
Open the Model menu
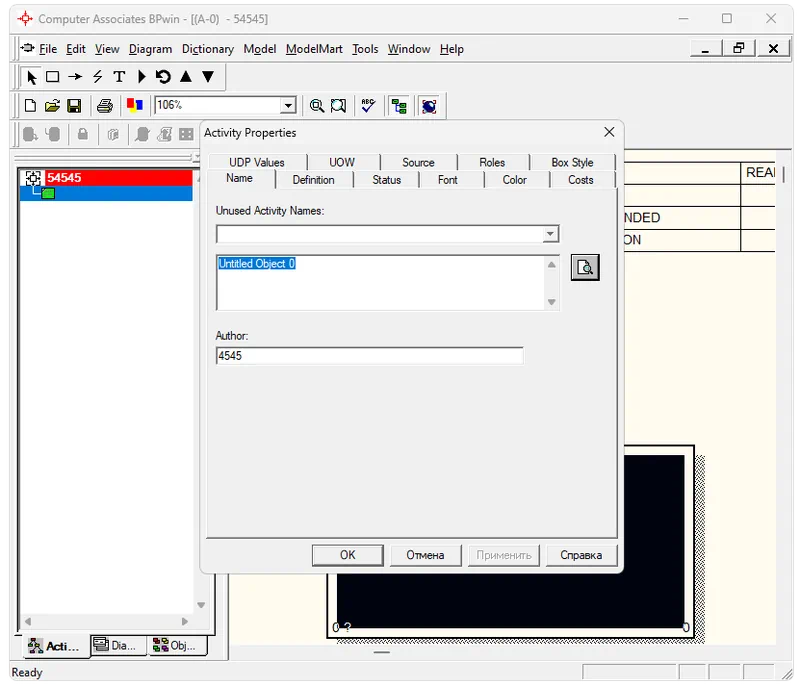260,49
